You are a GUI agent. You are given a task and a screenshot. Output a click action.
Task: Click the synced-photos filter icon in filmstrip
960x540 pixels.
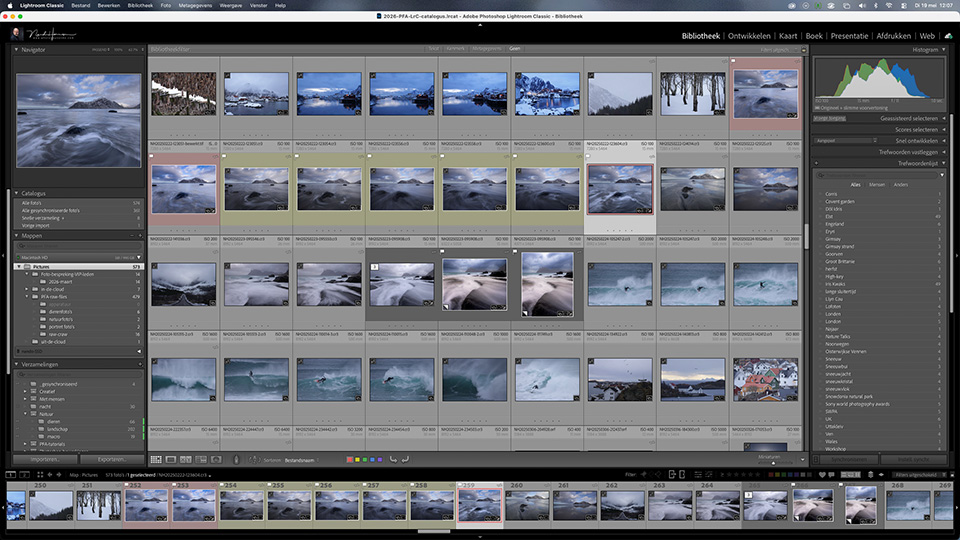pyautogui.click(x=672, y=474)
